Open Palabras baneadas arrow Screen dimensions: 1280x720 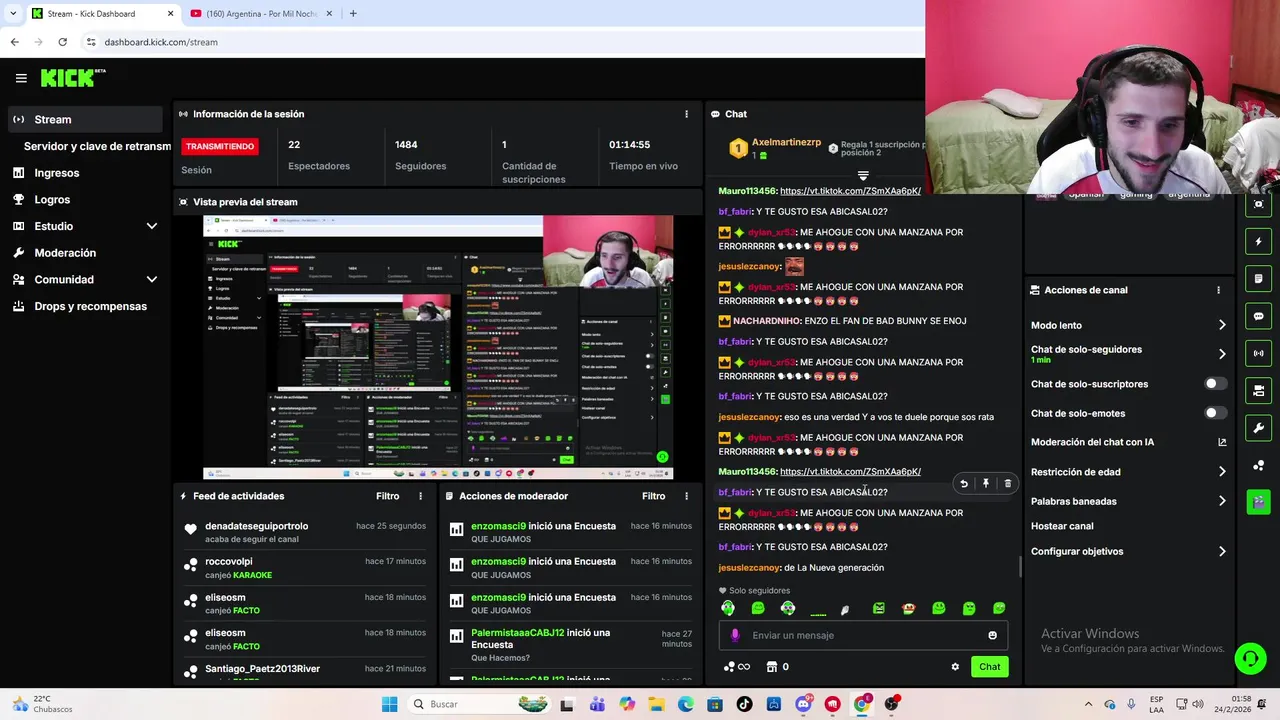1222,501
